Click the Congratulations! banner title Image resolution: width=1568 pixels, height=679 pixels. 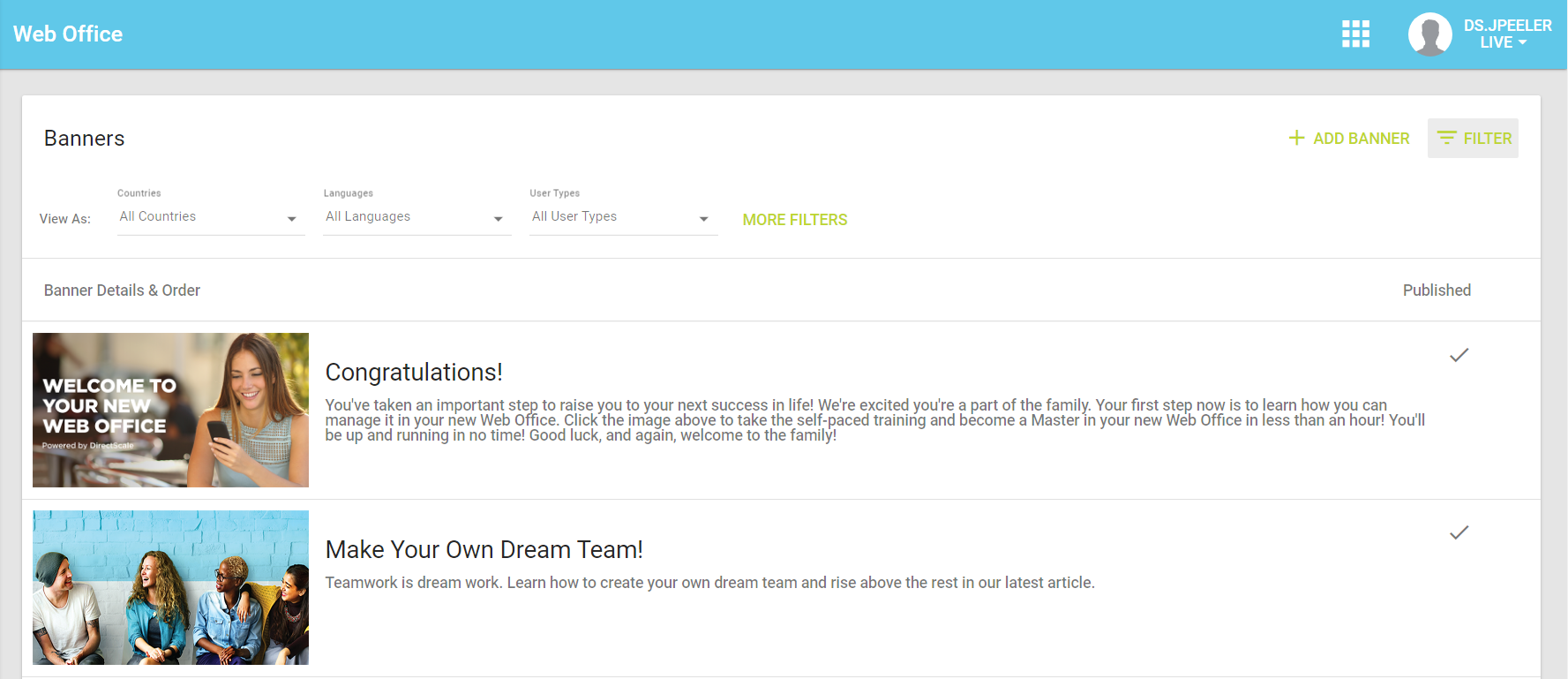(414, 373)
